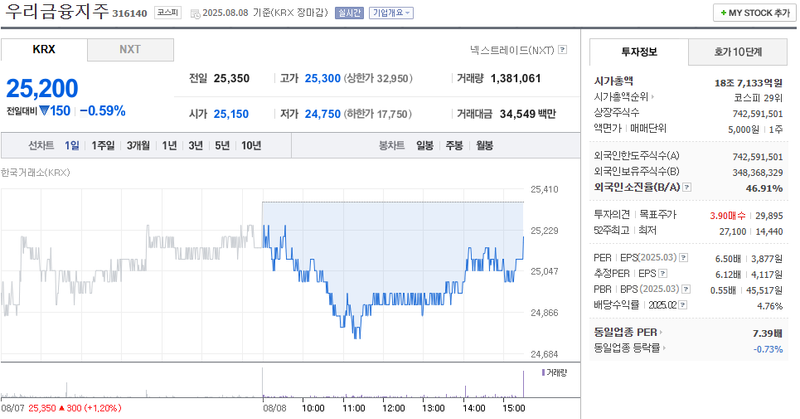
Task: Click the 외국인소진율 value 46.91%
Action: [764, 188]
